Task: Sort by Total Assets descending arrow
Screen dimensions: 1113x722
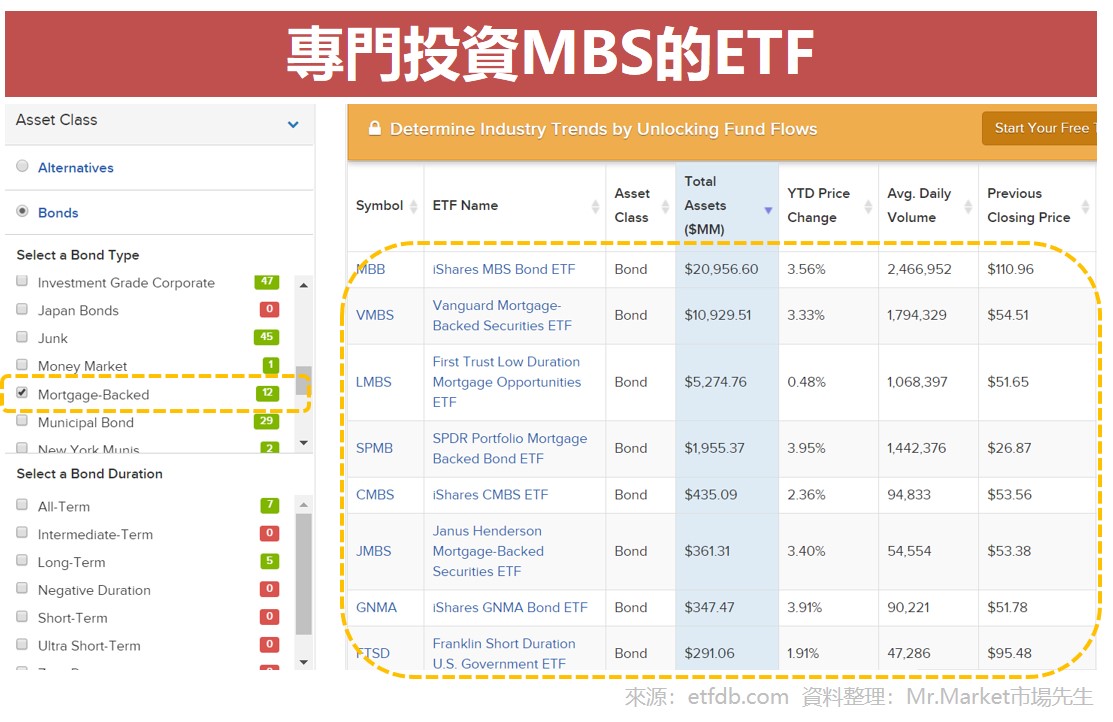Action: [768, 210]
